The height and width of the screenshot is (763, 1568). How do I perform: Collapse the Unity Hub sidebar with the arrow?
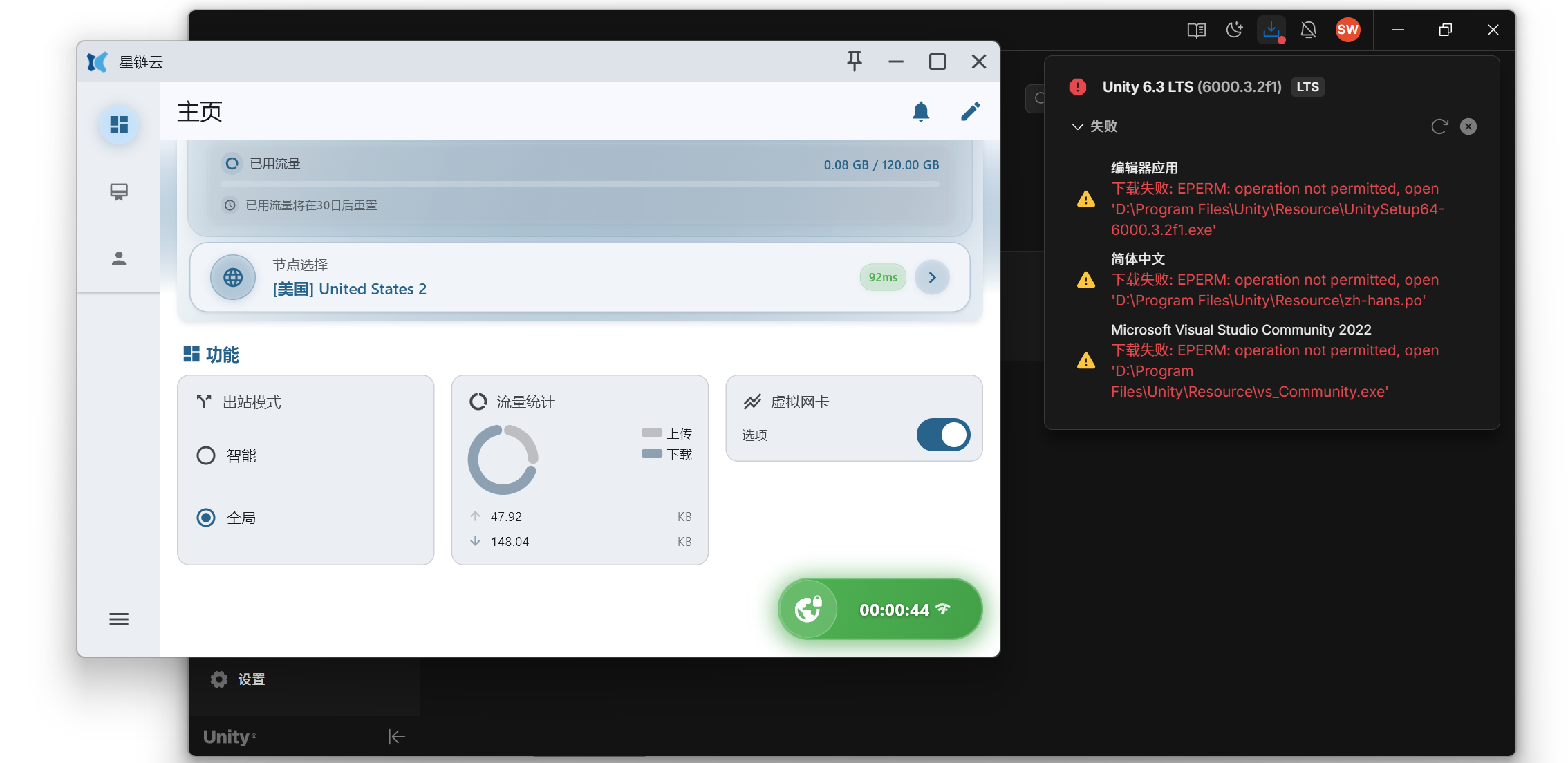(x=396, y=737)
